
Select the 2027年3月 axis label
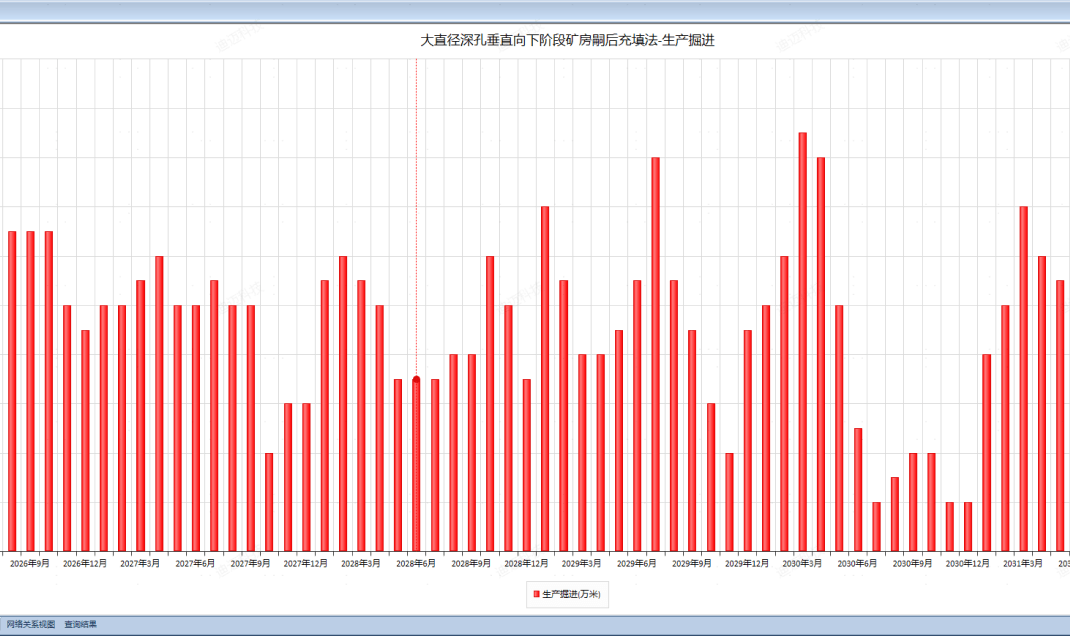tap(141, 564)
